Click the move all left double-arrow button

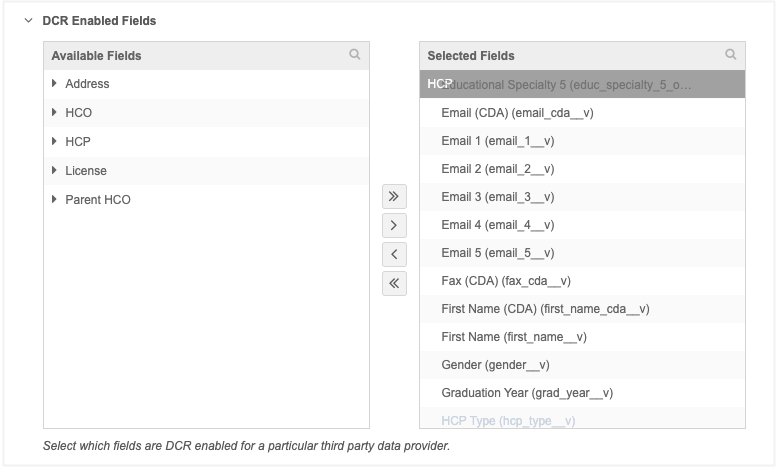point(394,283)
